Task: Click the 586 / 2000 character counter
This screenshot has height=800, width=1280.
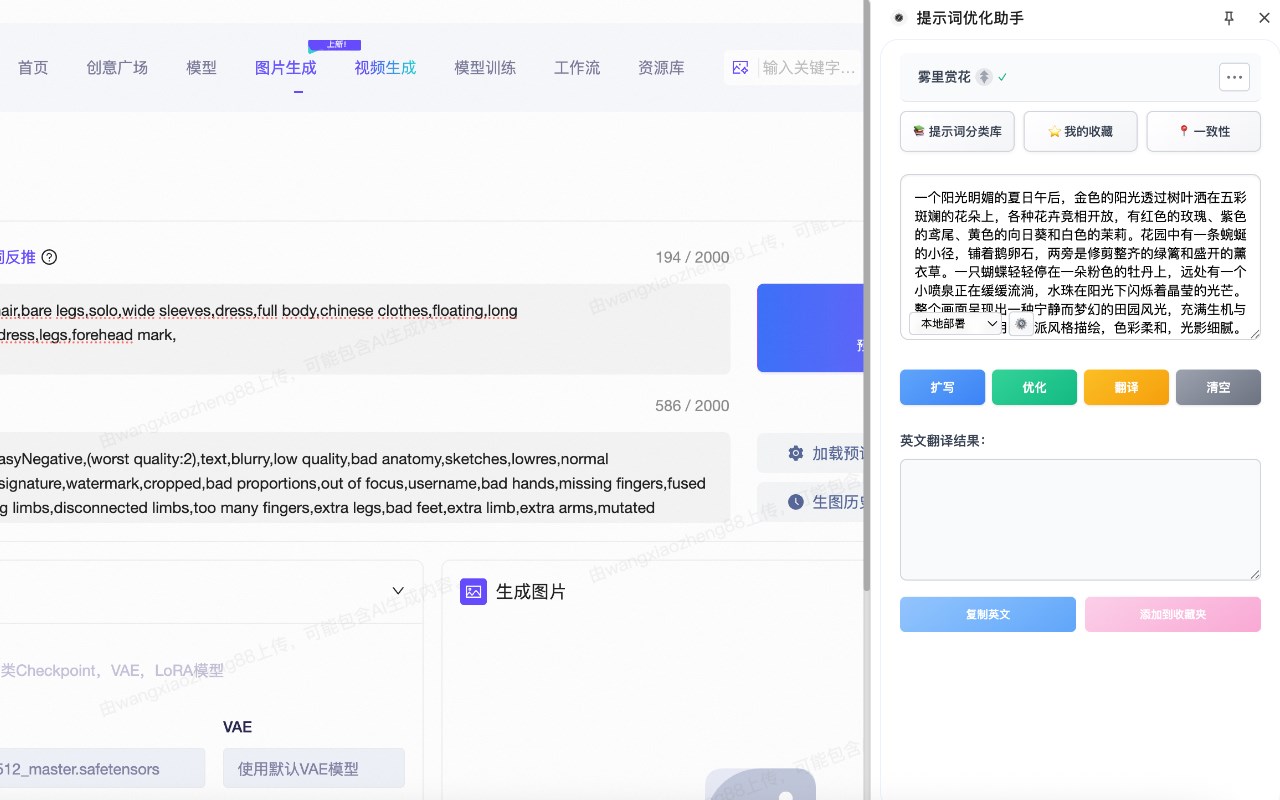Action: 692,405
